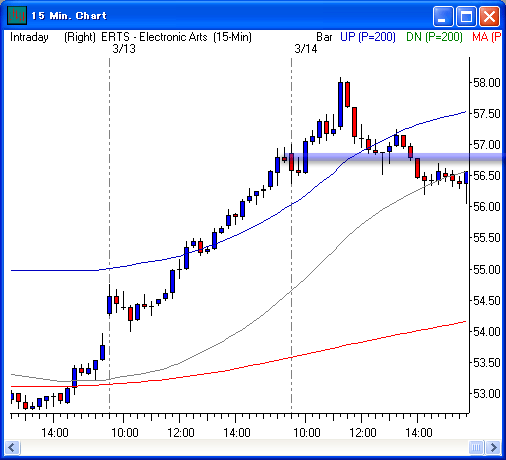Viewport: 506px width, 460px height.
Task: Minimize the 15 Min. Chart window
Action: click(443, 16)
